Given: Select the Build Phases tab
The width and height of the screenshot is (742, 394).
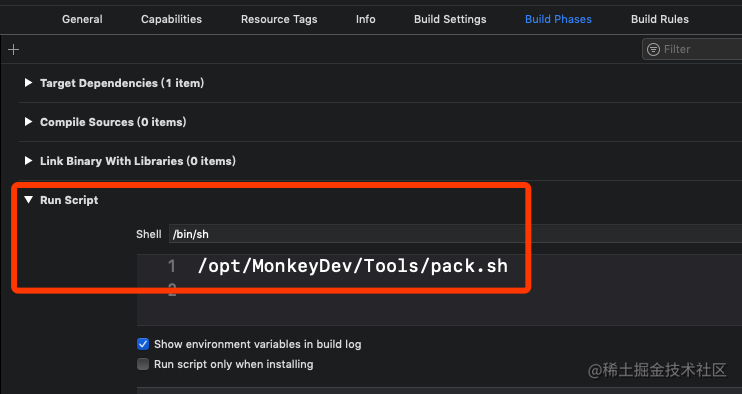Looking at the screenshot, I should point(558,19).
